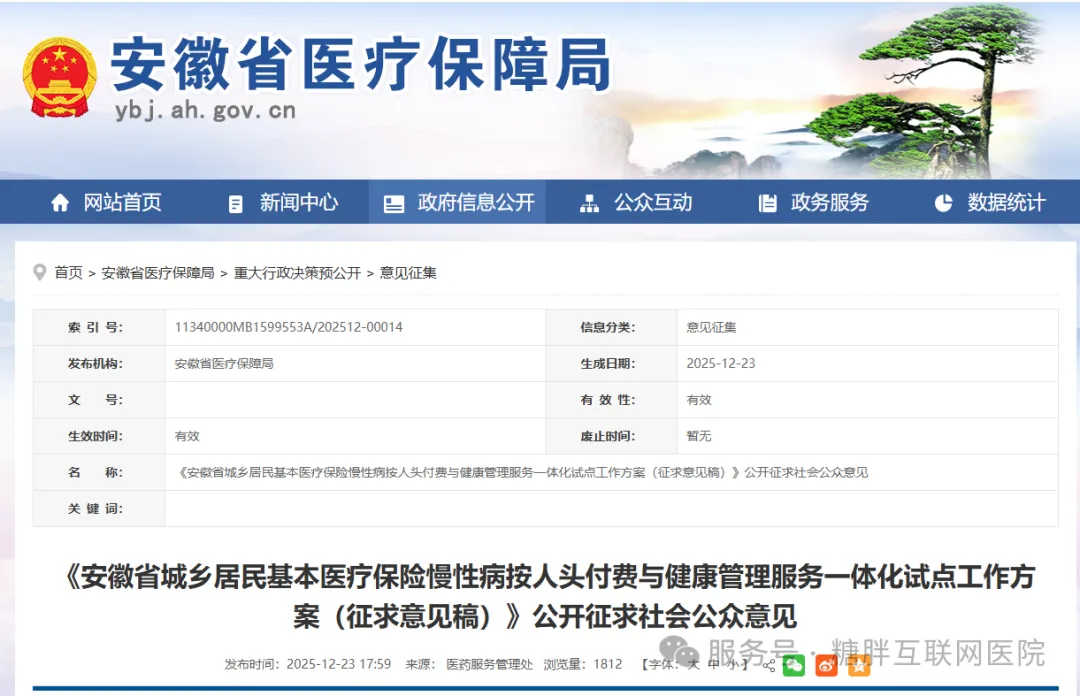Open 安徽省医疗保障局 breadcrumb link
The height and width of the screenshot is (696, 1080).
pyautogui.click(x=158, y=273)
